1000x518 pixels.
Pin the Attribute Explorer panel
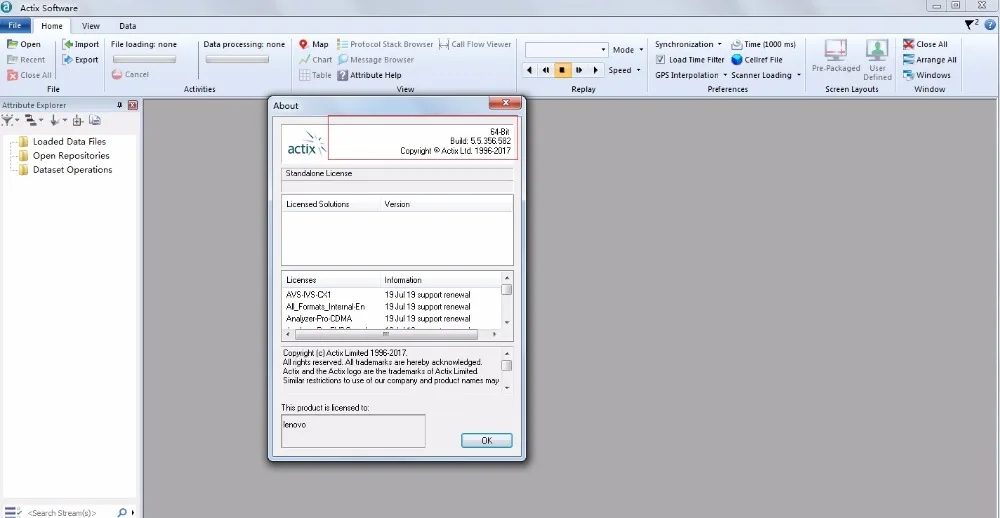[120, 105]
